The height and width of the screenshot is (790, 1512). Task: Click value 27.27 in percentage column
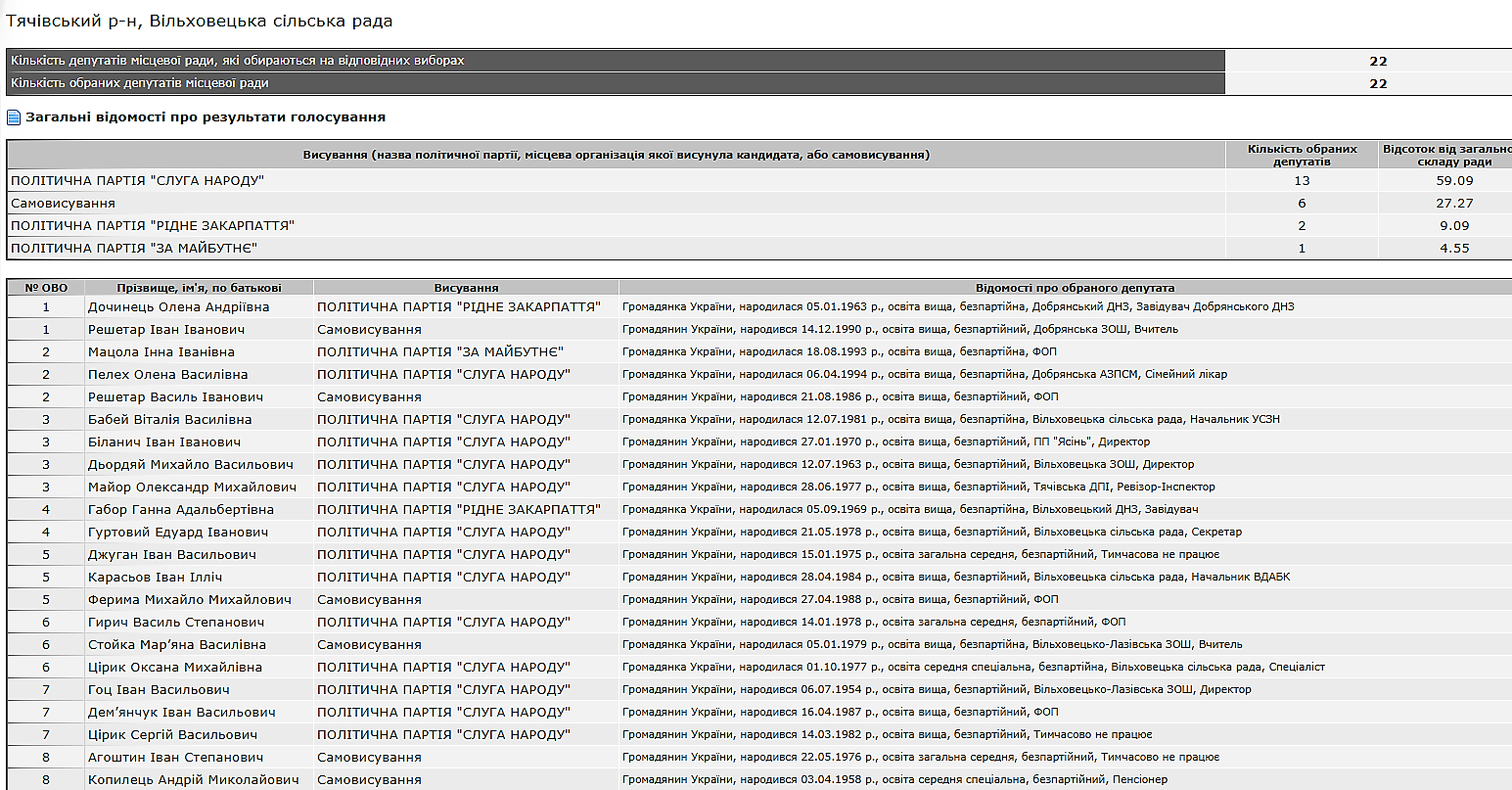coord(1453,204)
